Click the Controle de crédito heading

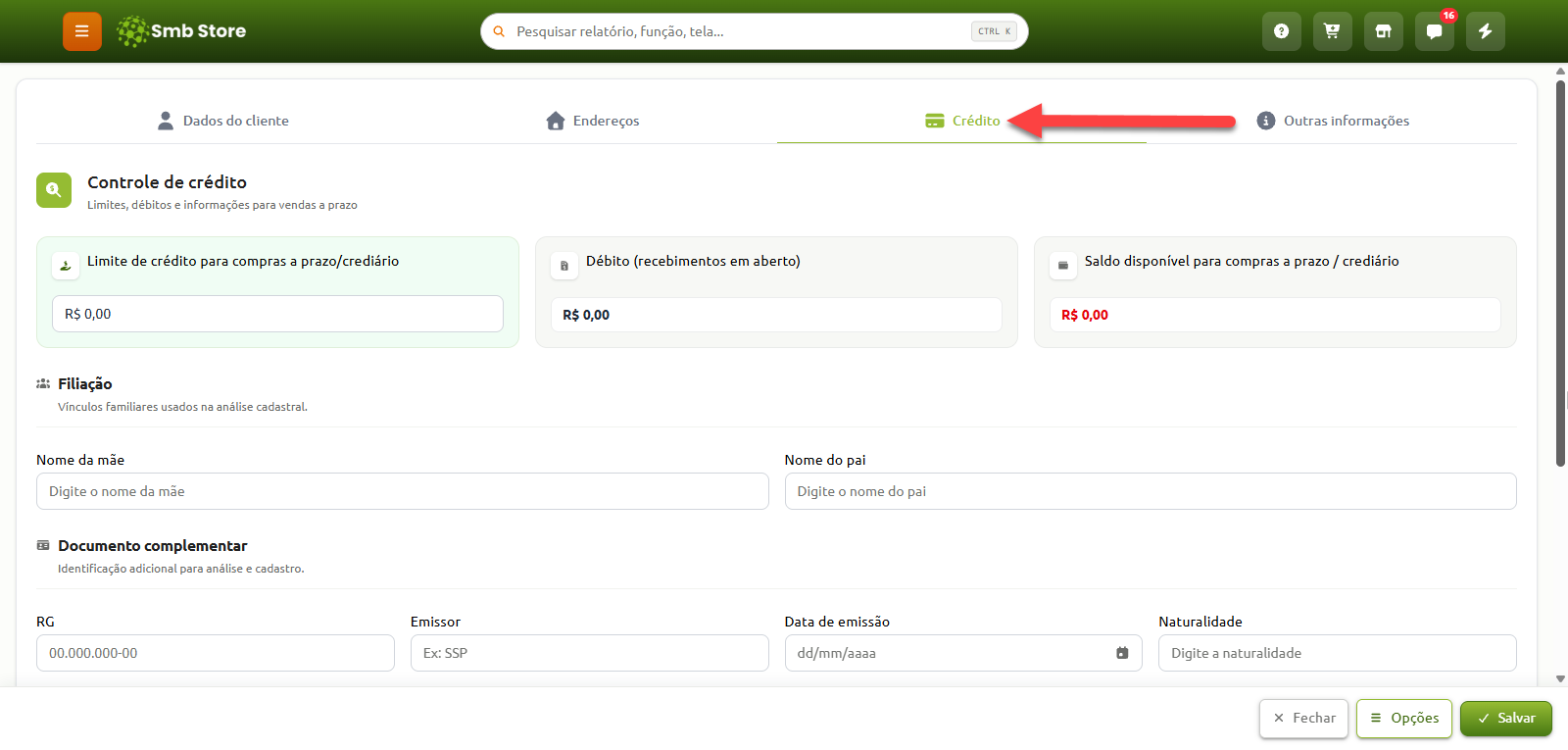tap(167, 181)
